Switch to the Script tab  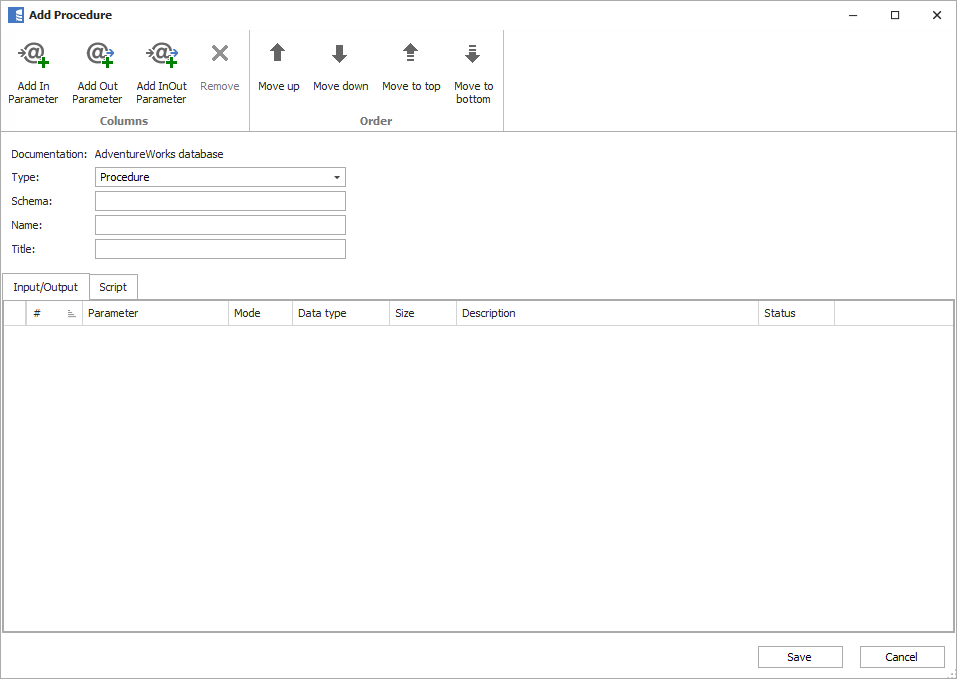coord(113,287)
